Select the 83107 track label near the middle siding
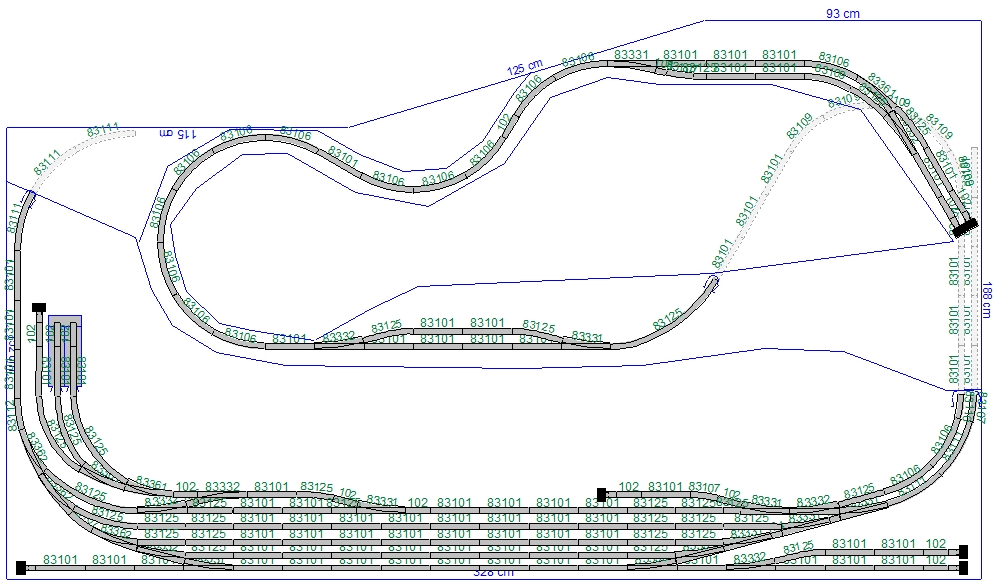The height and width of the screenshot is (585, 1000). pyautogui.click(x=704, y=487)
